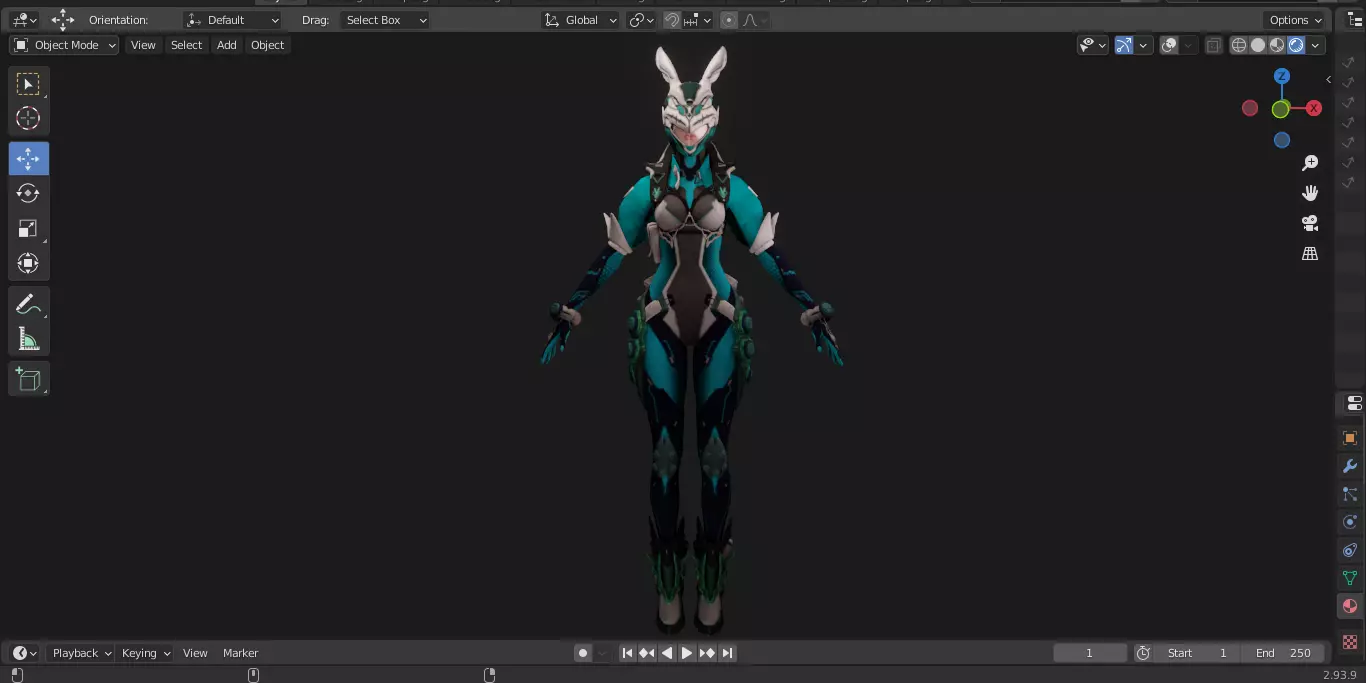Open the Add menu
1366x683 pixels.
pyautogui.click(x=227, y=45)
